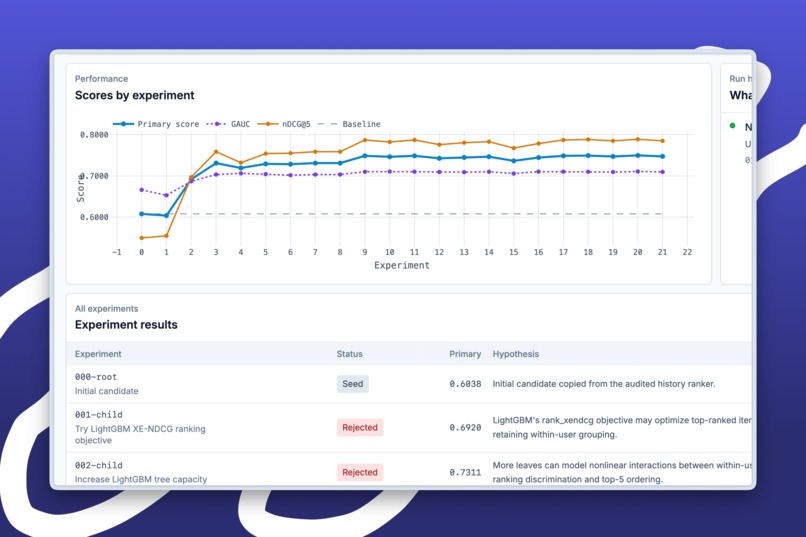The width and height of the screenshot is (806, 537).
Task: Click the Primary score point at experiment 3
Action: pos(216,163)
